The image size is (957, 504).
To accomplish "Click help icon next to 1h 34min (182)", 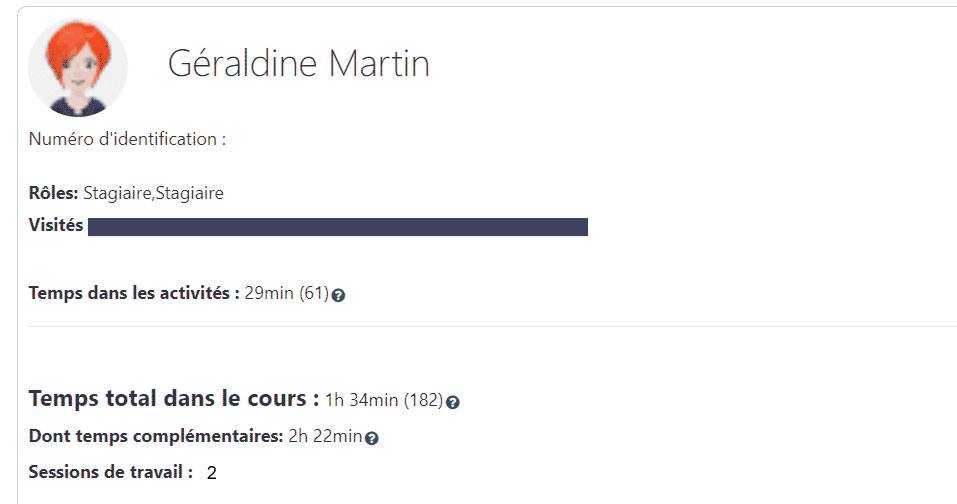I will (452, 402).
